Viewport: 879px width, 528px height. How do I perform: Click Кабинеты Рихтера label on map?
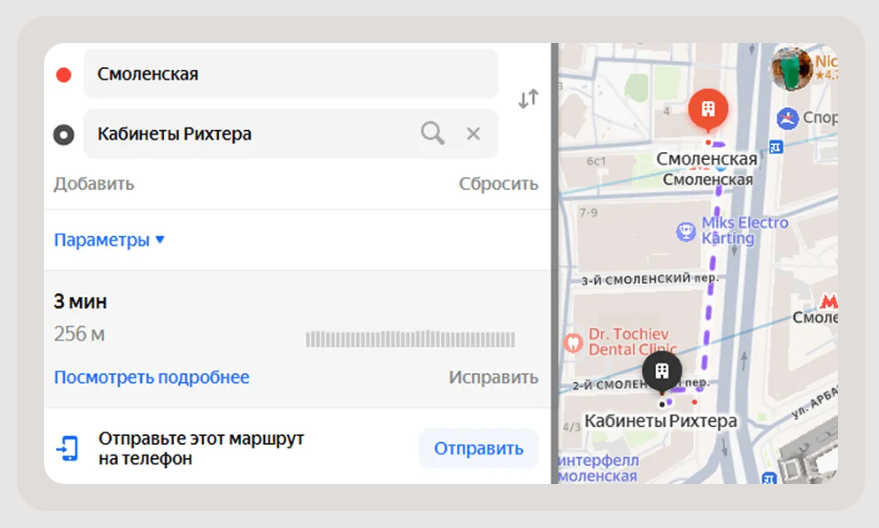[660, 421]
